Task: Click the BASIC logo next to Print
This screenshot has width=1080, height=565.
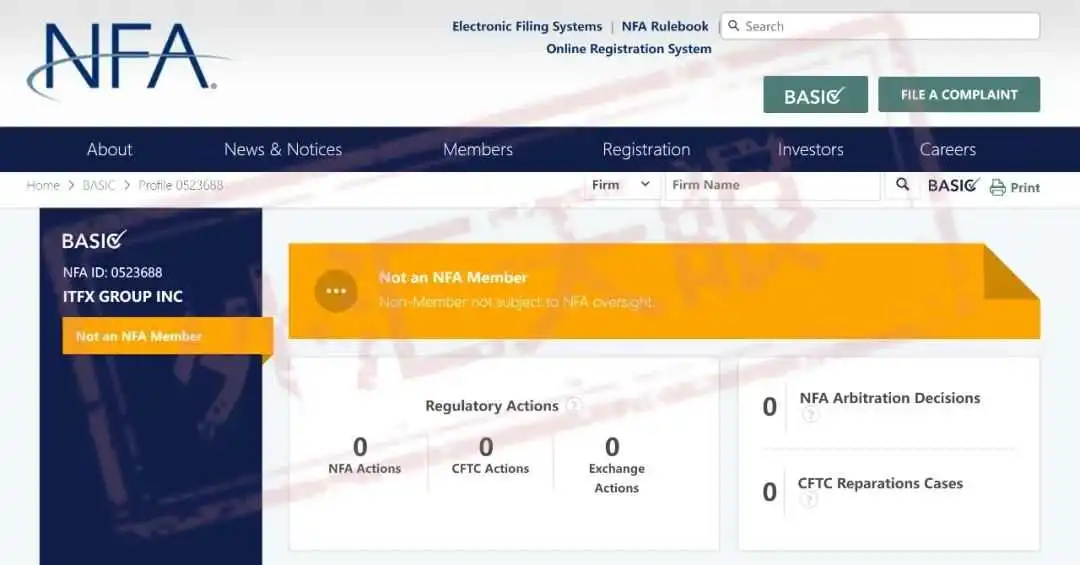Action: point(953,185)
